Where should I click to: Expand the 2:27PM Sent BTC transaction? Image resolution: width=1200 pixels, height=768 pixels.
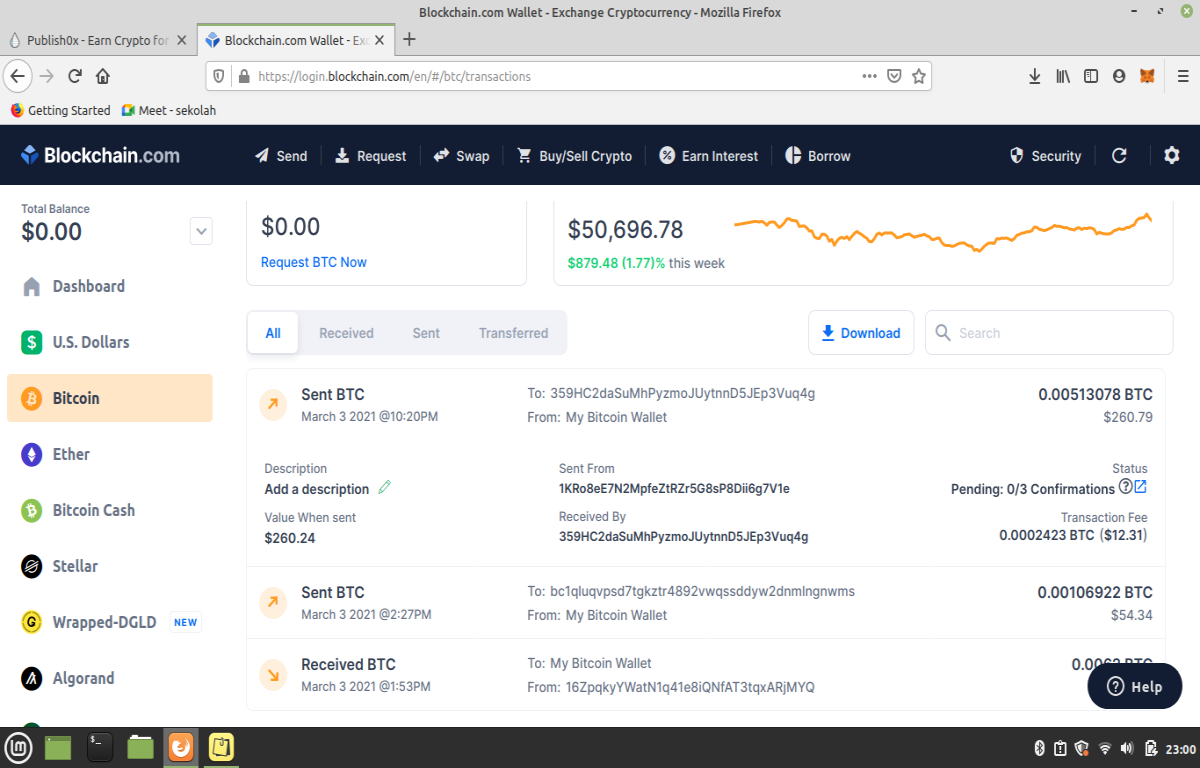click(705, 603)
